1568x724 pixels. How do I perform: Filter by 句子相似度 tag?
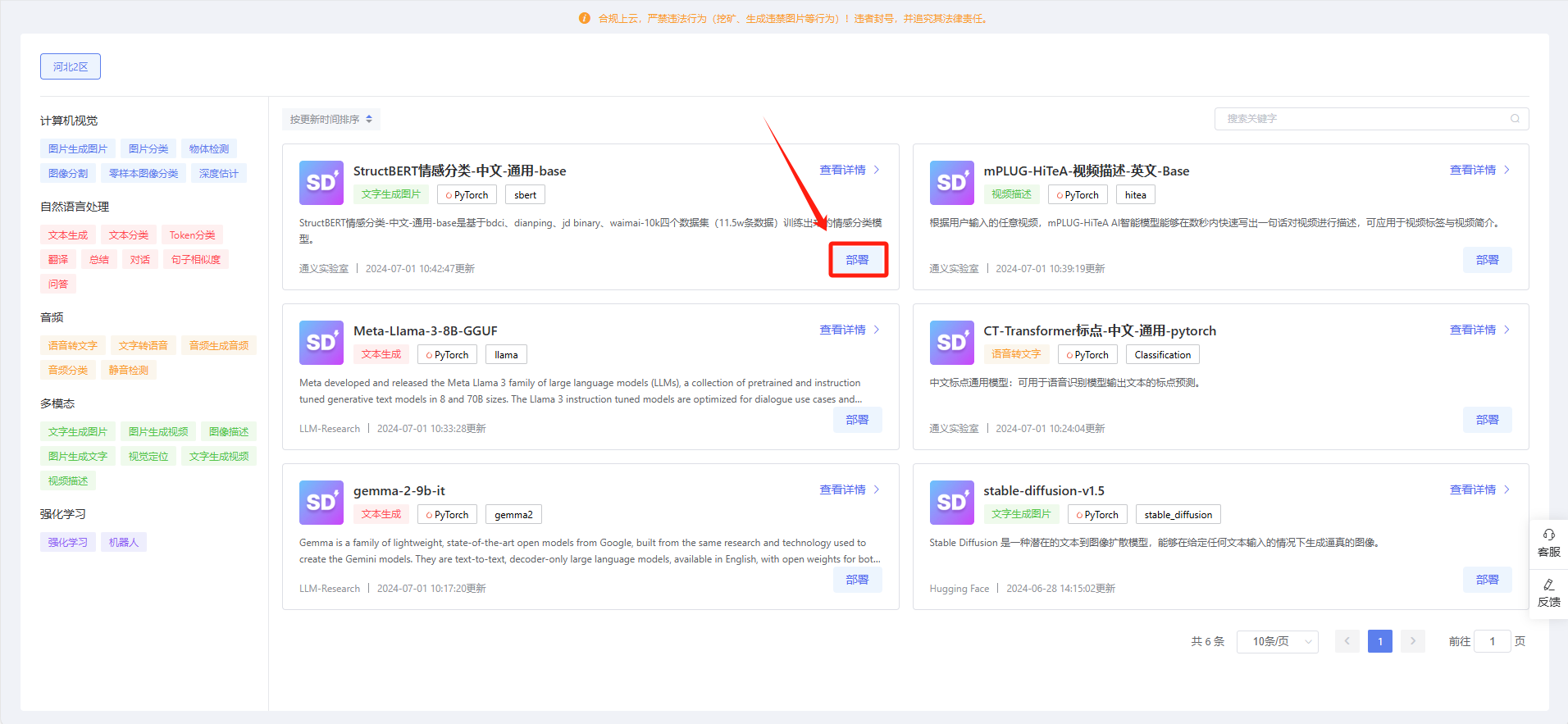tap(196, 260)
